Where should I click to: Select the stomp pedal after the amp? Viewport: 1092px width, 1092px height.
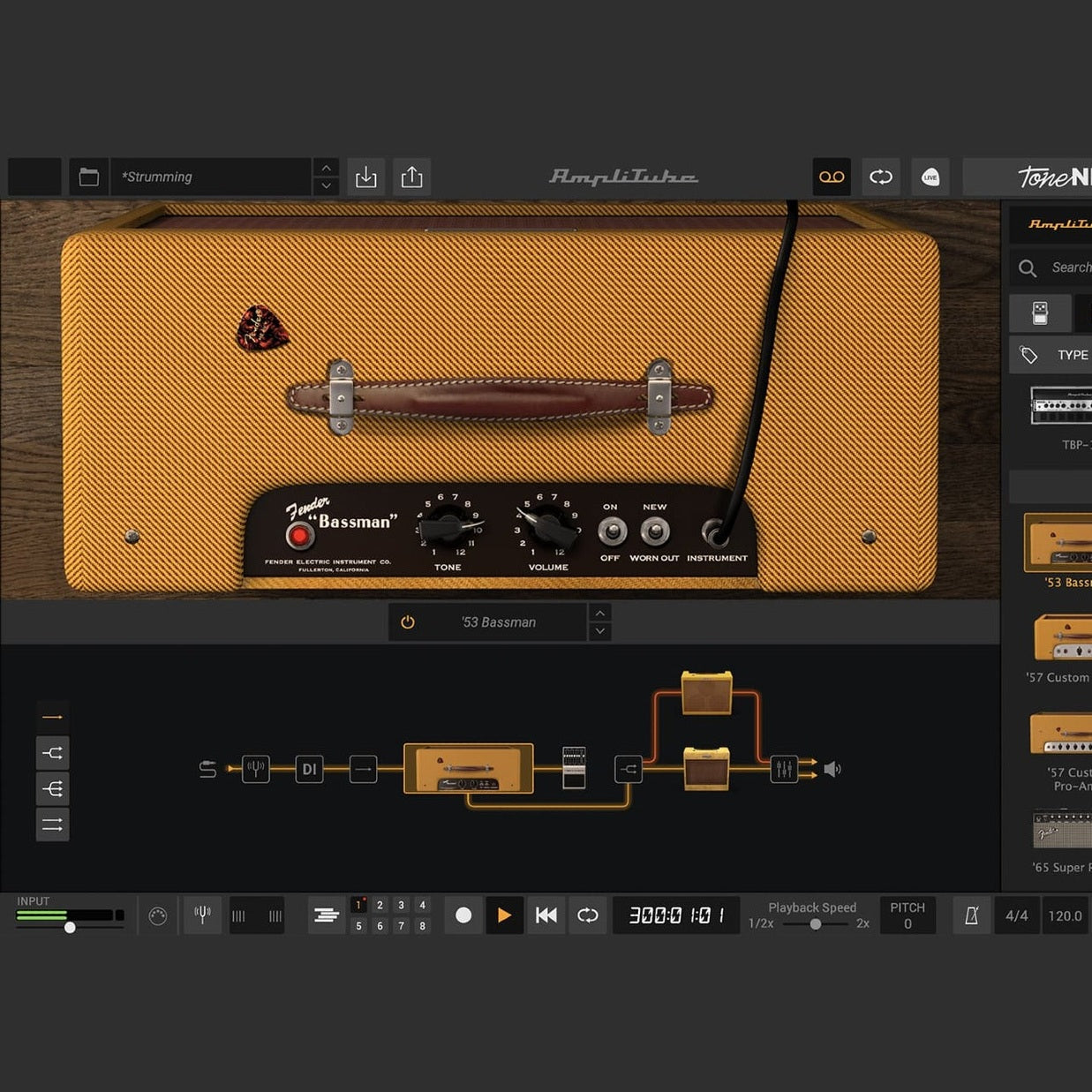click(x=574, y=767)
